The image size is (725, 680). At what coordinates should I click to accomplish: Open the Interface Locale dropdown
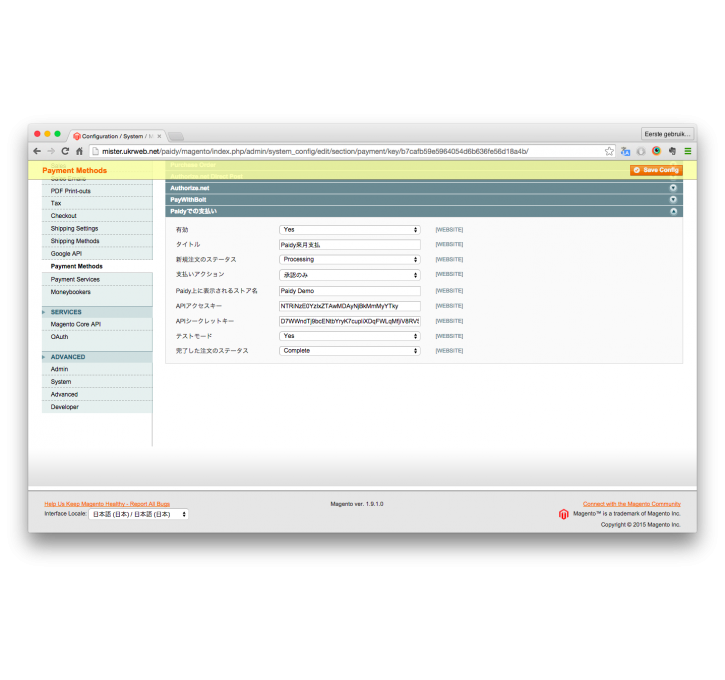click(x=138, y=514)
